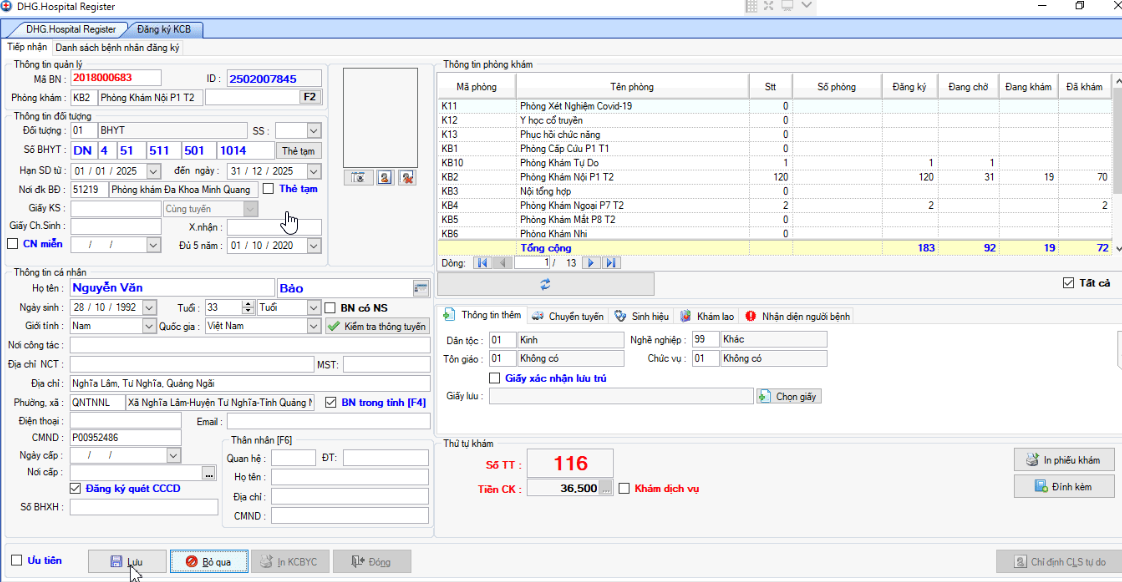This screenshot has width=1122, height=582.
Task: Go to next row navigation icon
Action: point(590,263)
